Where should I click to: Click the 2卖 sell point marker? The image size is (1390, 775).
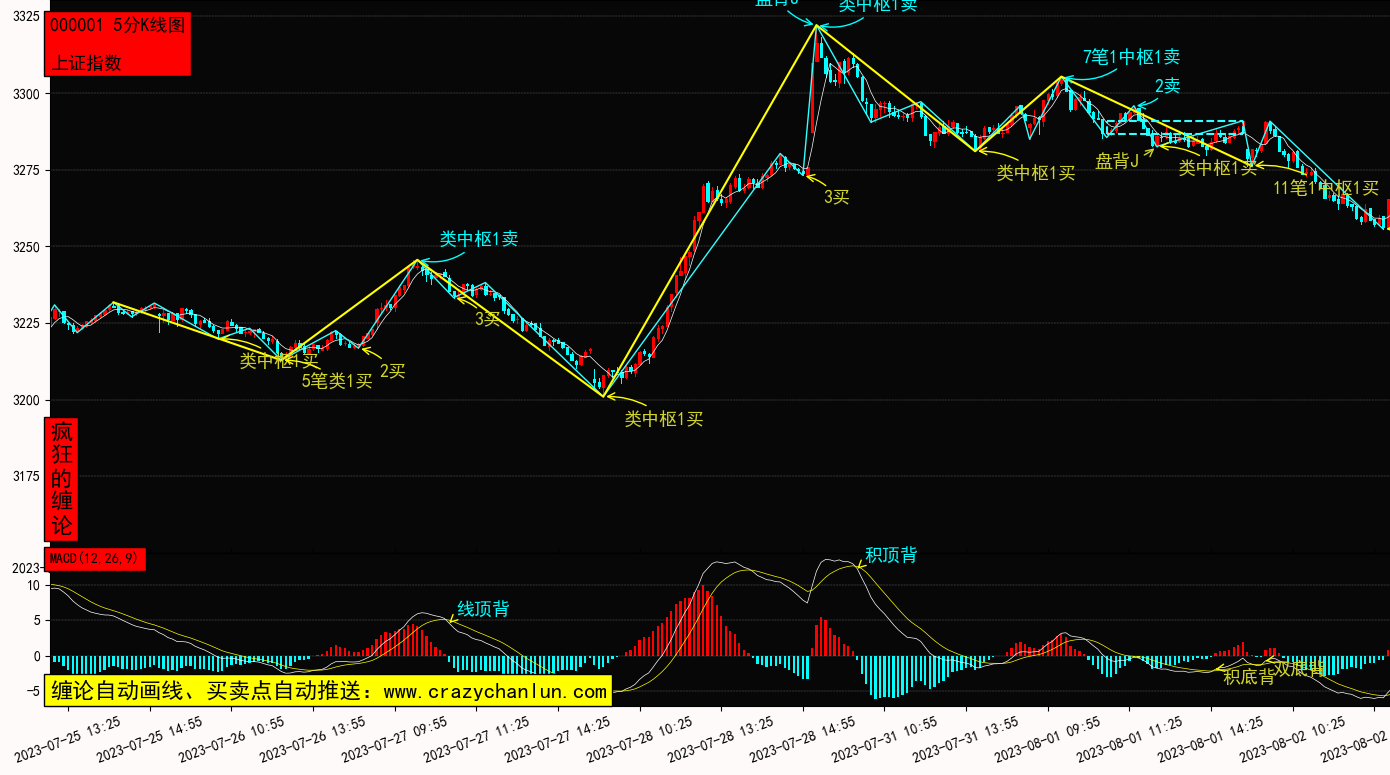coord(1167,86)
